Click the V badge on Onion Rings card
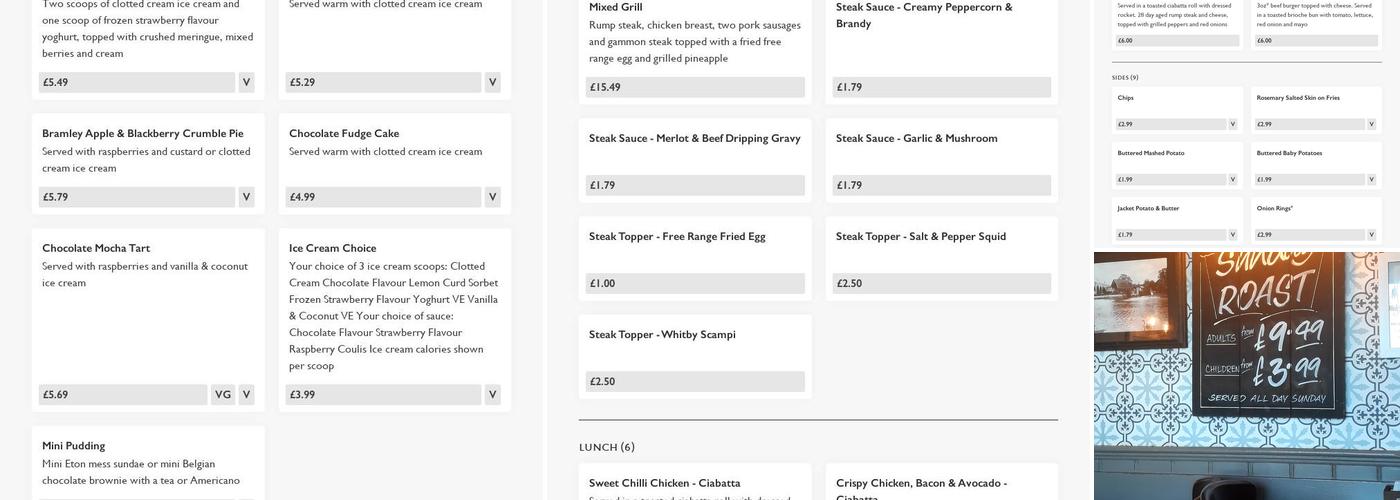 coord(1371,235)
